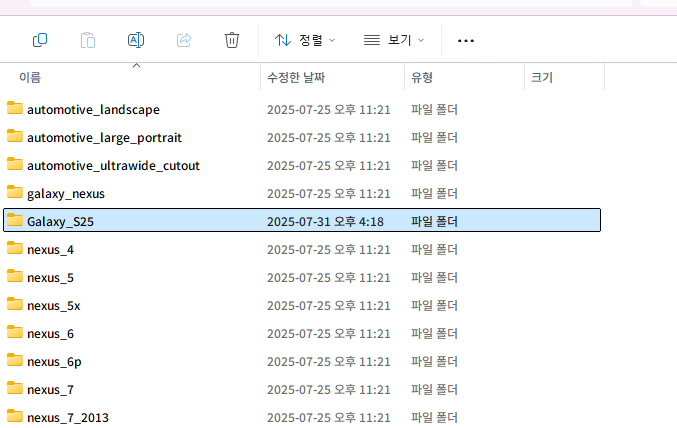The image size is (677, 428).
Task: Click folder icon of automotive_ultrawide_cutout
Action: click(15, 164)
